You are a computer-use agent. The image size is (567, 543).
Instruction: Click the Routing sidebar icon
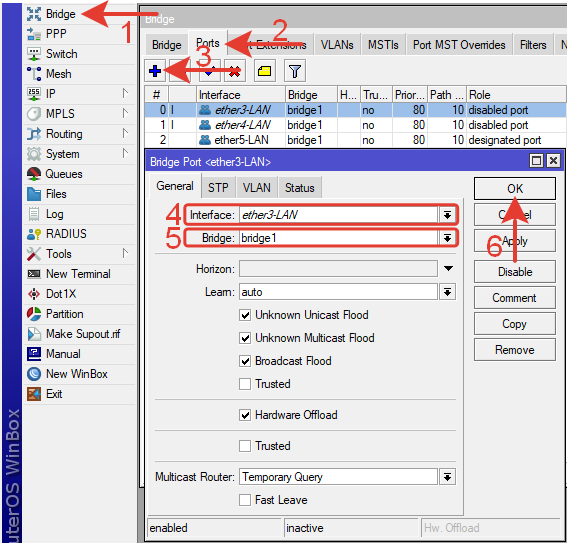[x=34, y=134]
